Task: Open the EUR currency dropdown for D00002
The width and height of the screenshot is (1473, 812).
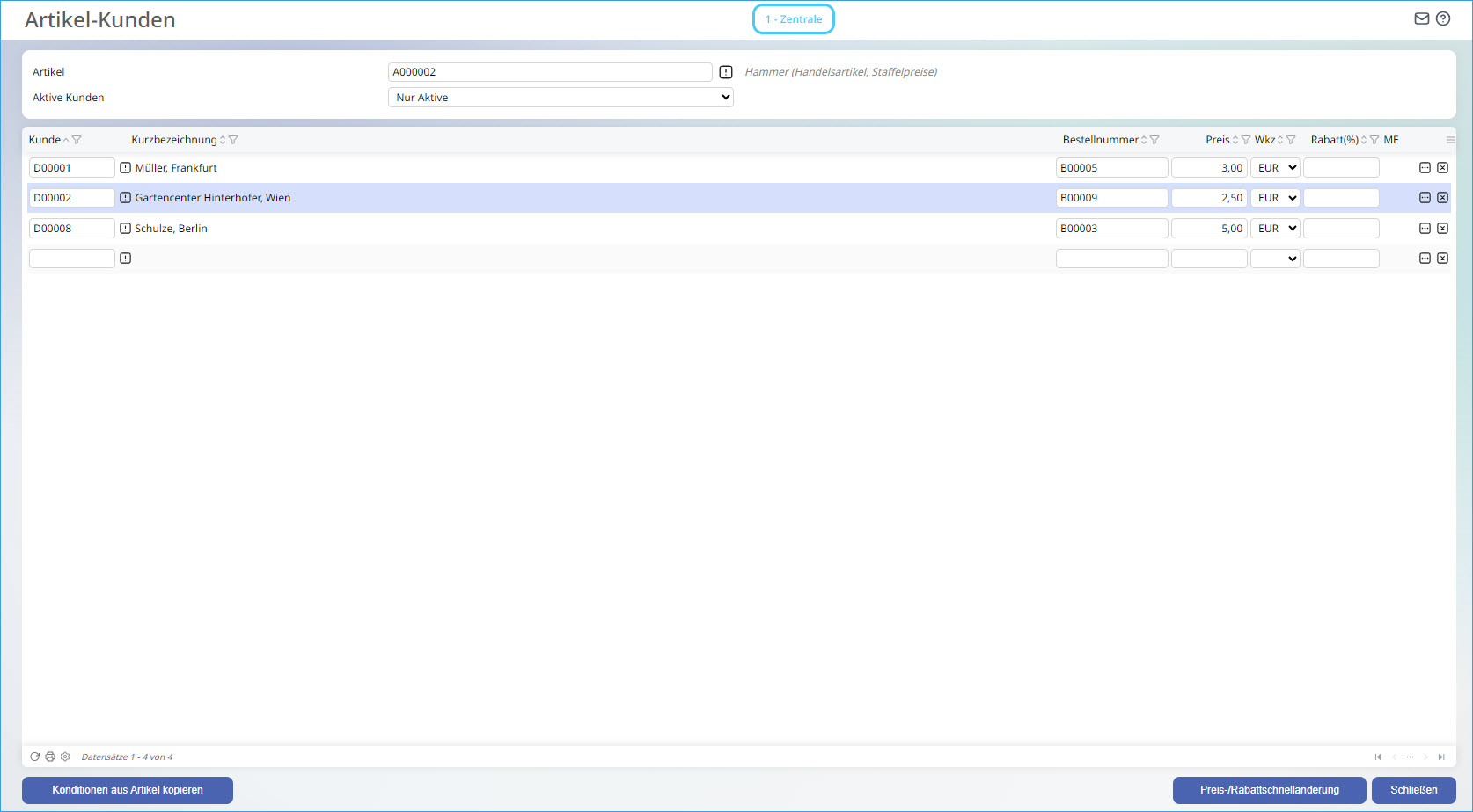Action: pos(1275,198)
